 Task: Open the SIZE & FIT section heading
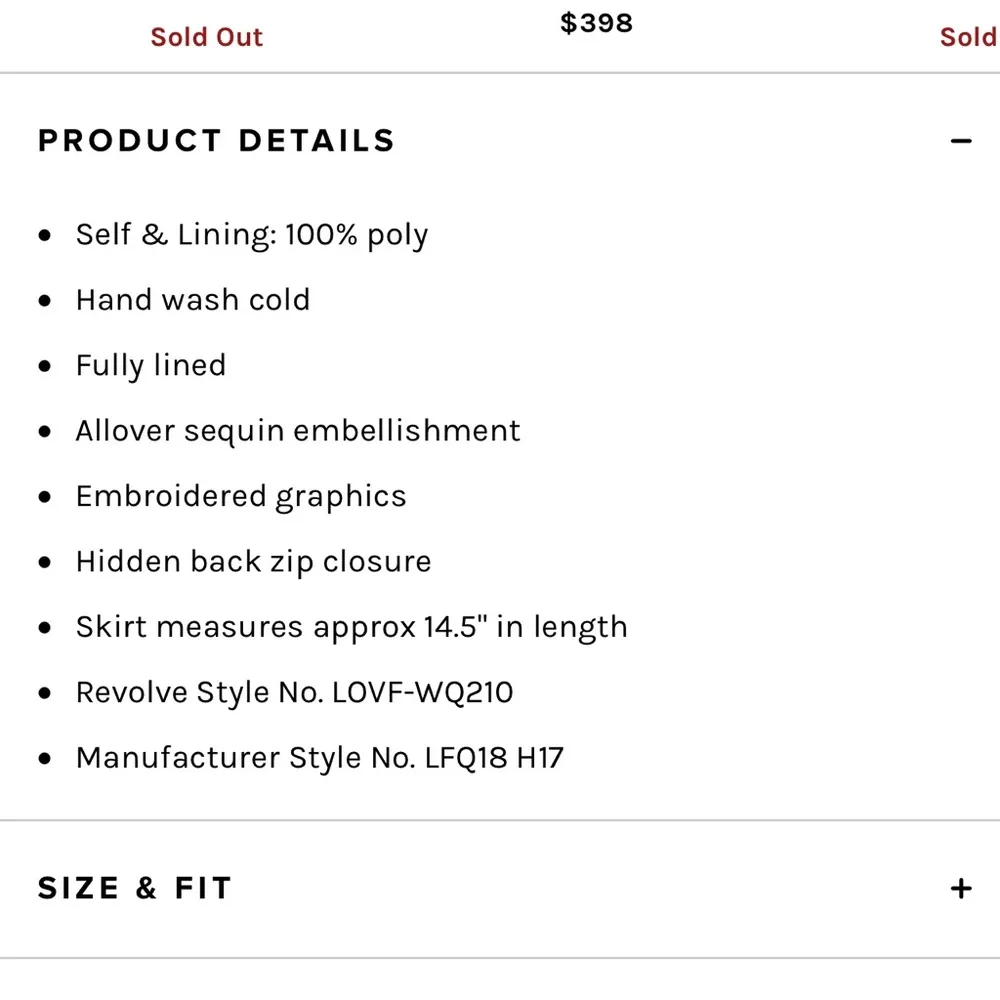coord(135,888)
